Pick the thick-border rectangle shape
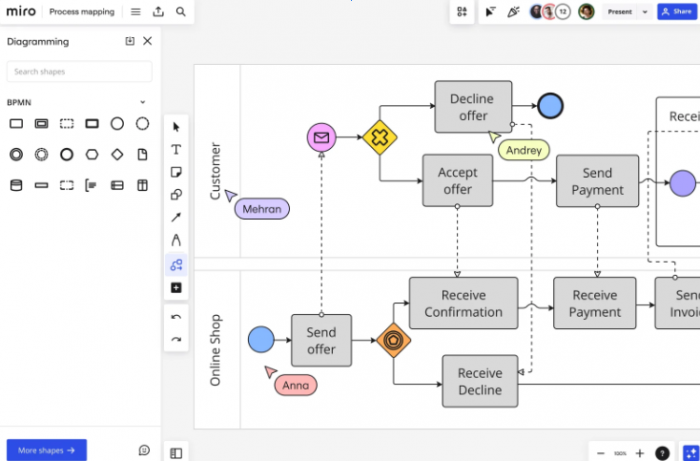 click(92, 124)
